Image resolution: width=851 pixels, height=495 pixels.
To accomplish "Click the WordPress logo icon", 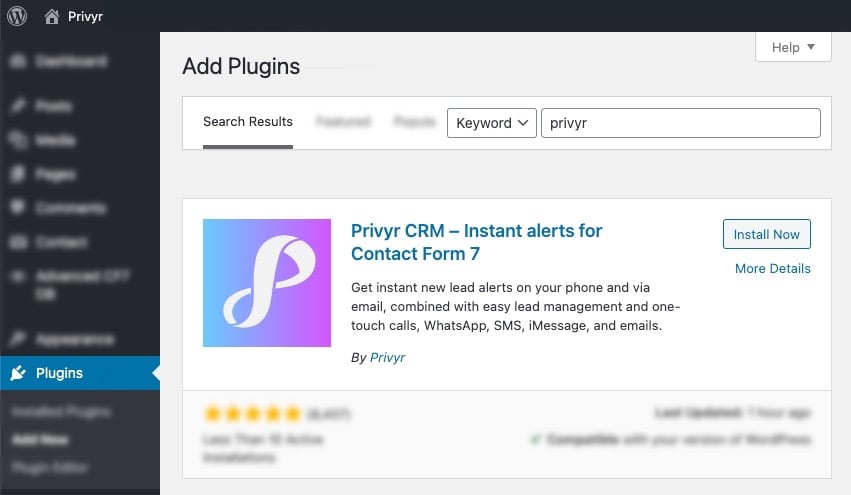I will point(17,16).
